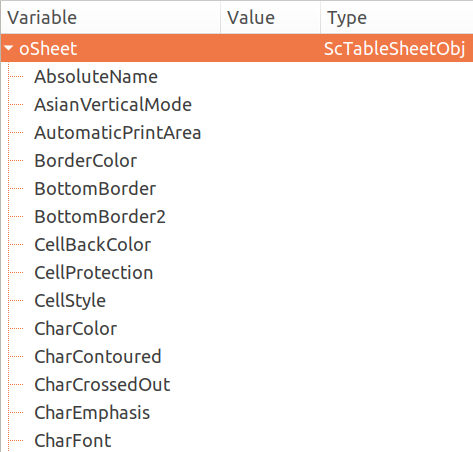473x452 pixels.
Task: Select the CharCrossedOut property
Action: (102, 385)
